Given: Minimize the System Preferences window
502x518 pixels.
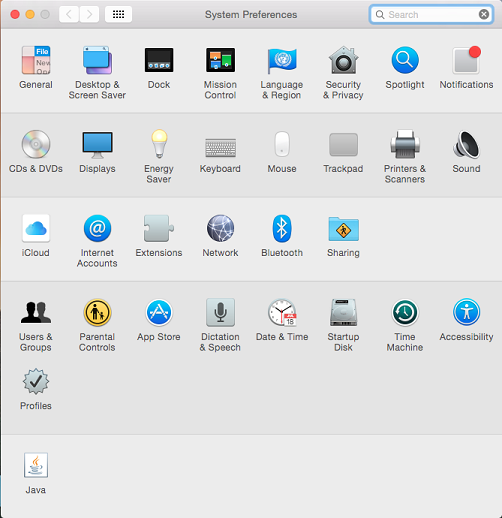Looking at the screenshot, I should [x=30, y=14].
